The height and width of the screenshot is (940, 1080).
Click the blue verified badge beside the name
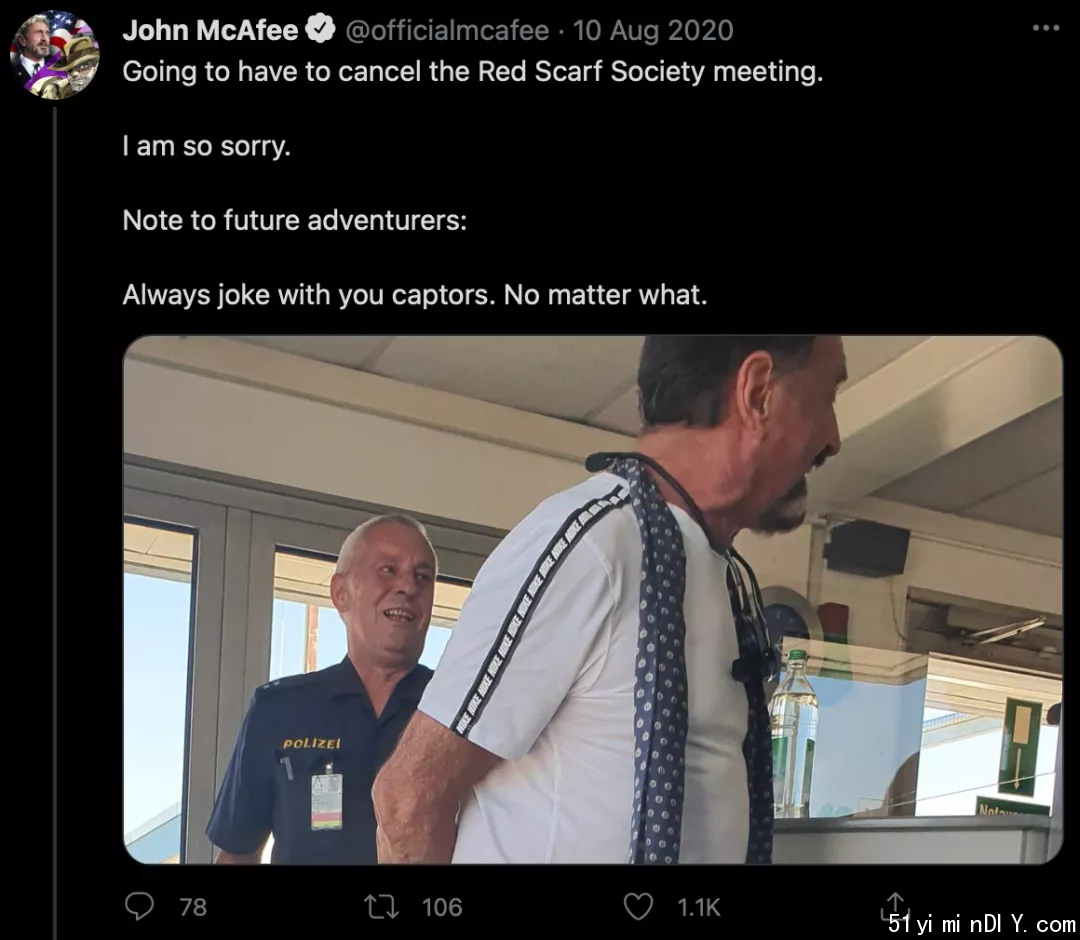coord(320,30)
